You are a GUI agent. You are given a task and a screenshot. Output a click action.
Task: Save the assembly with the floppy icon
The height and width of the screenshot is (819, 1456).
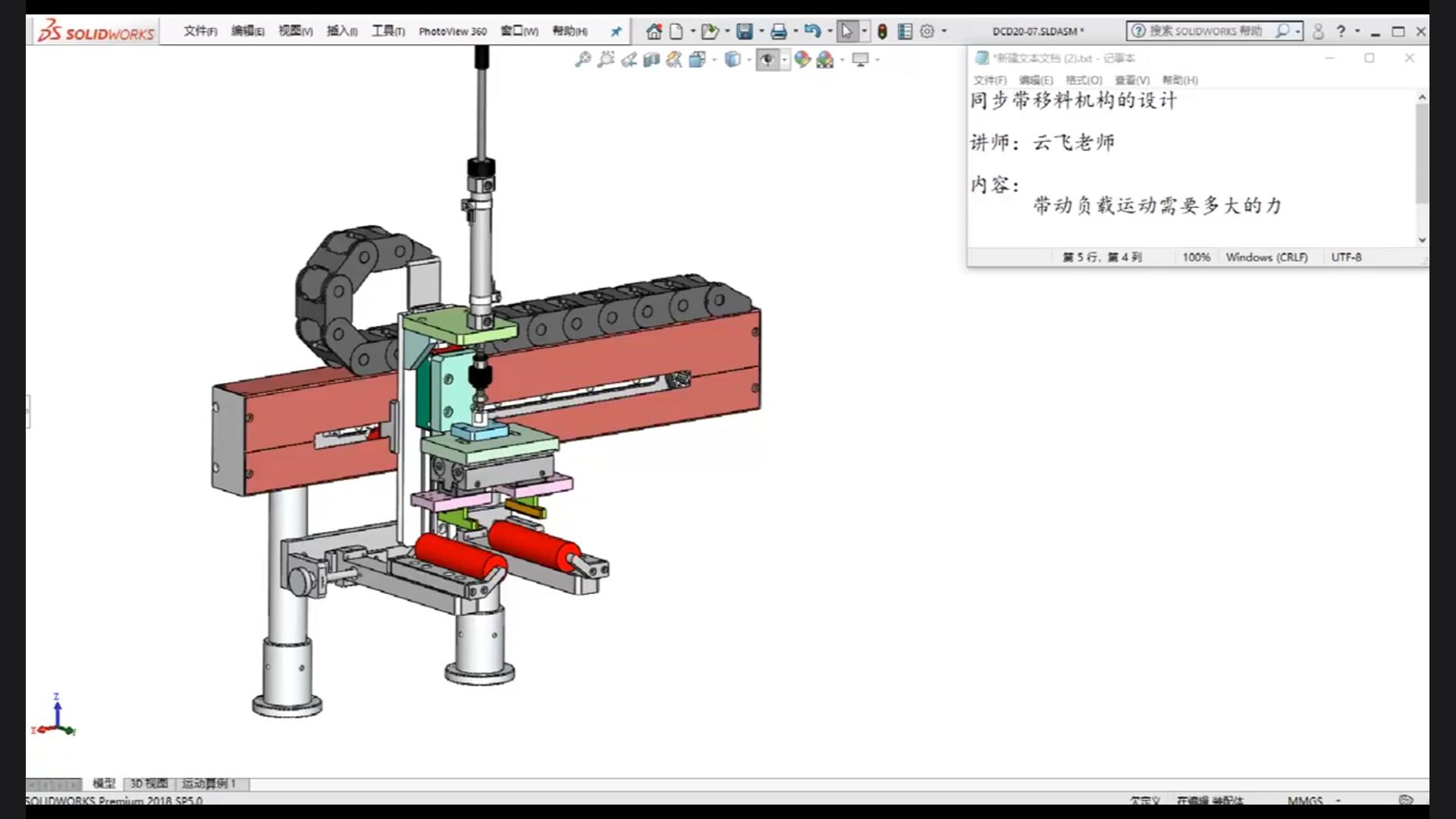tap(745, 32)
